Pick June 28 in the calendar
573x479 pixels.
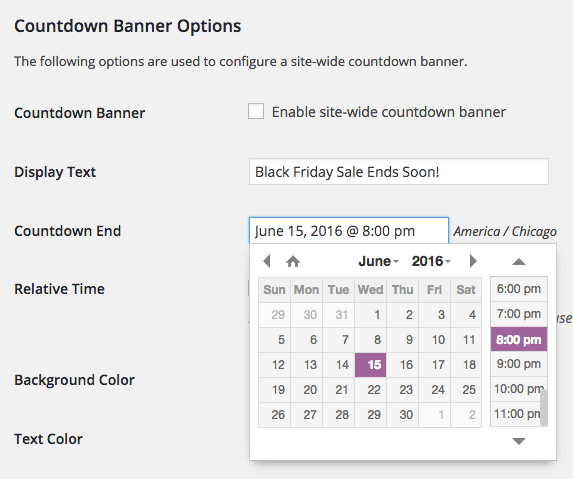coord(338,415)
